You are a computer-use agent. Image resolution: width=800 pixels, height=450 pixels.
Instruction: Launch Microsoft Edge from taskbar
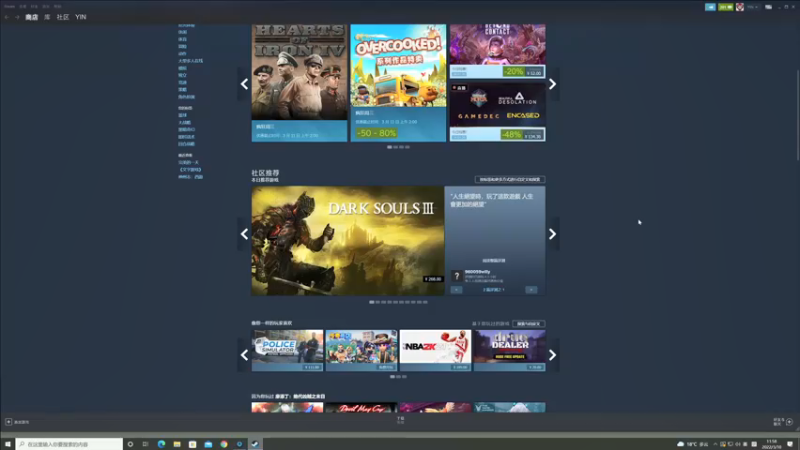tap(161, 444)
